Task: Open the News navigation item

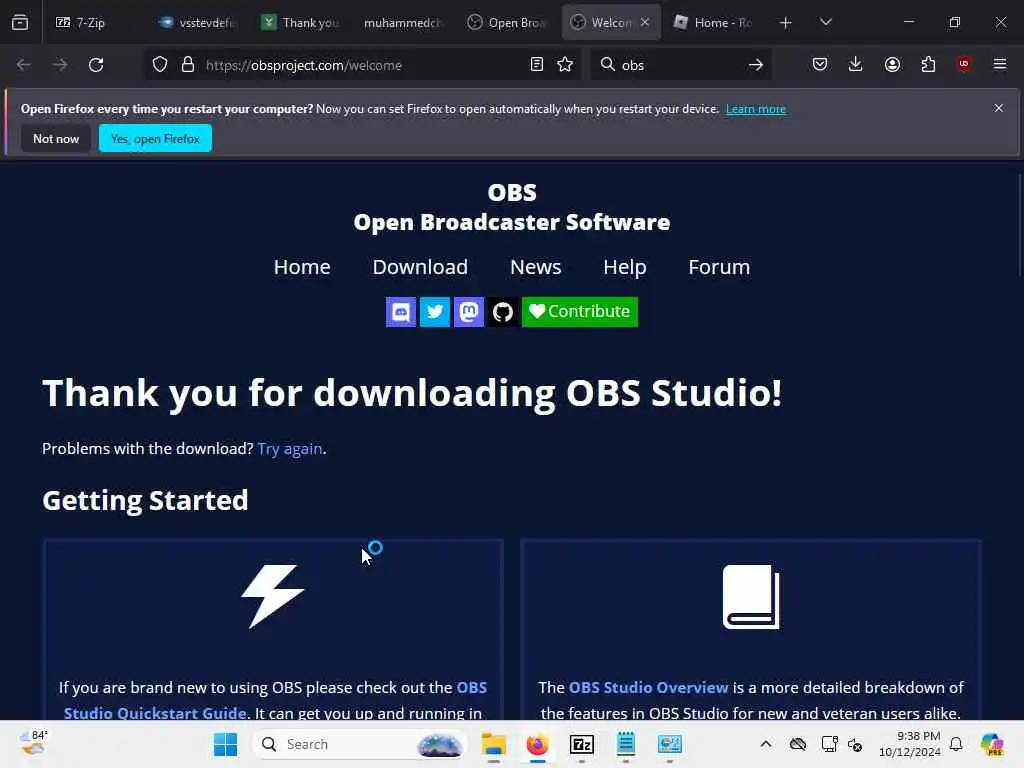Action: (536, 267)
